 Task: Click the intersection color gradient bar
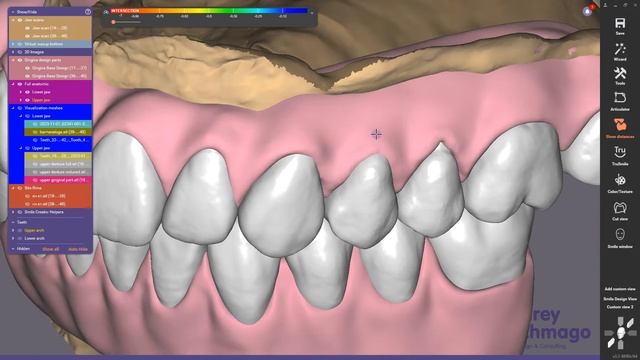pyautogui.click(x=209, y=11)
